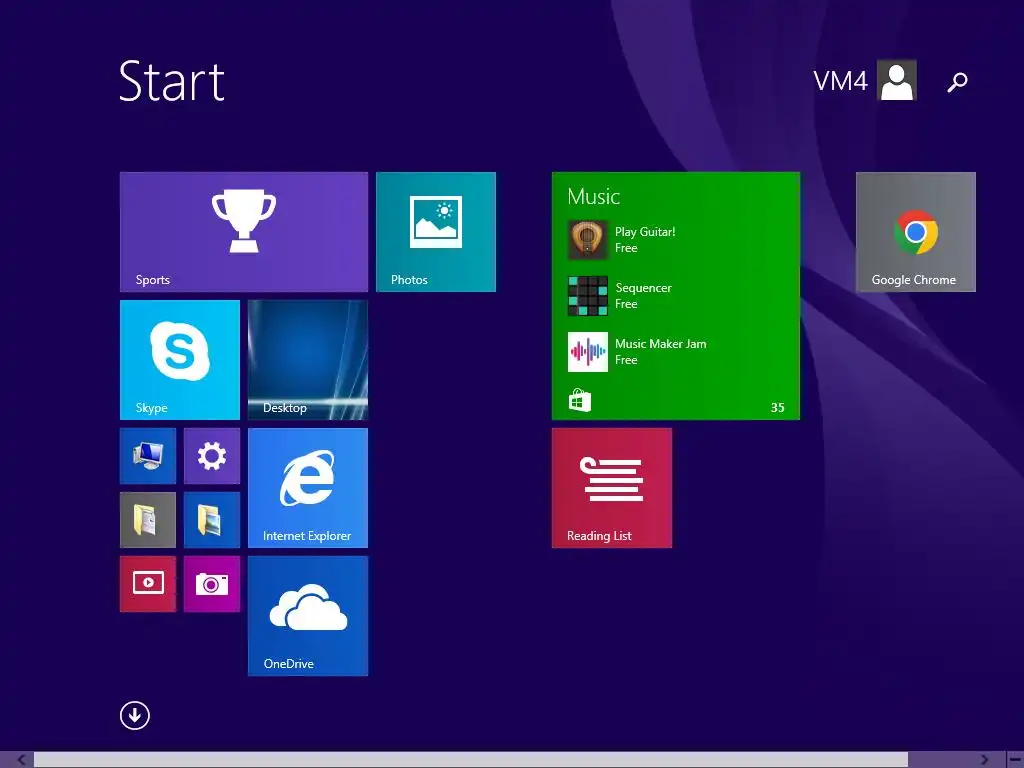Open the Photos tile
Screen dimensions: 1024x768
(x=436, y=232)
